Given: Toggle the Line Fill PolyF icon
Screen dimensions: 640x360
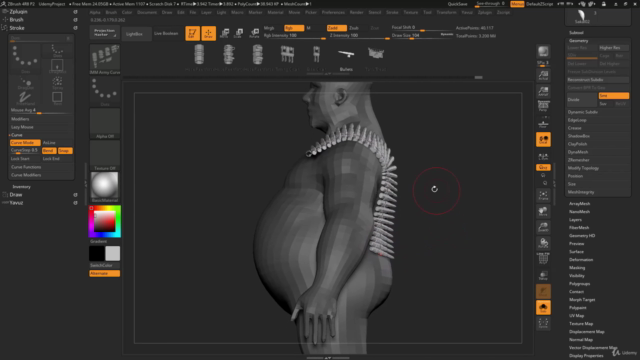Looking at the screenshot, I should pyautogui.click(x=543, y=259).
